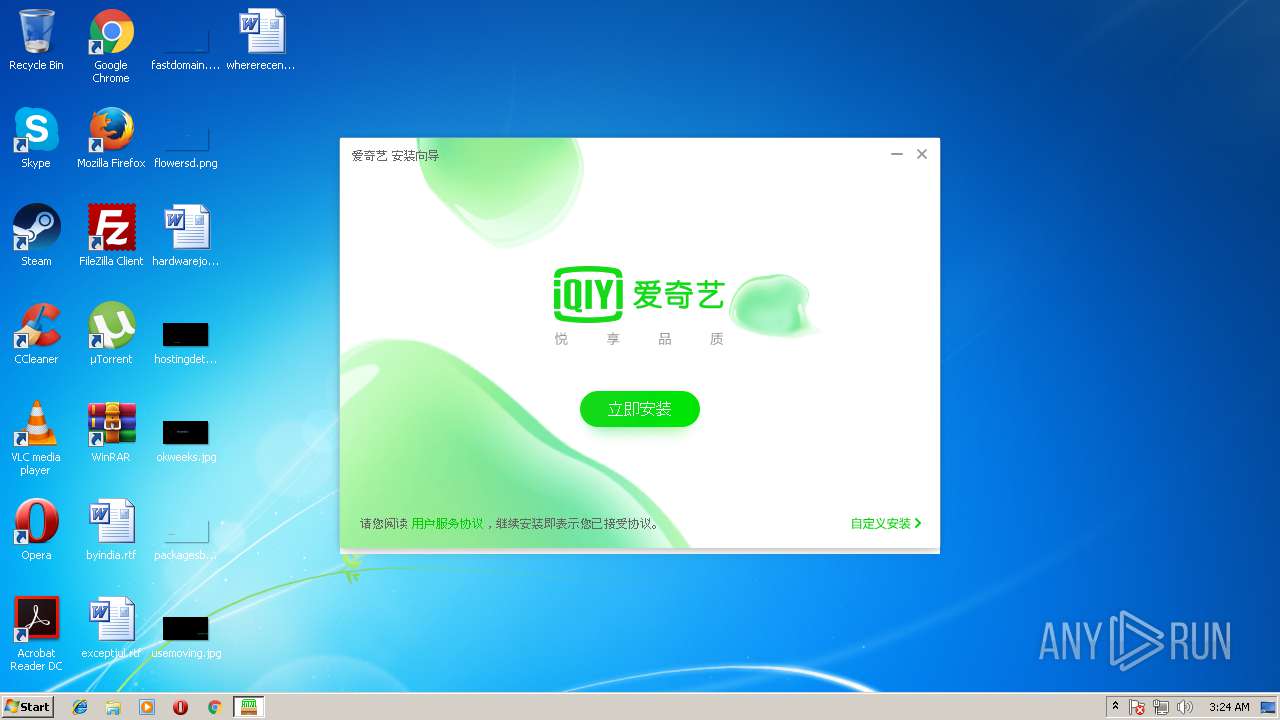The image size is (1280, 720).
Task: Select exceptjul.rtf document icon
Action: tap(111, 628)
